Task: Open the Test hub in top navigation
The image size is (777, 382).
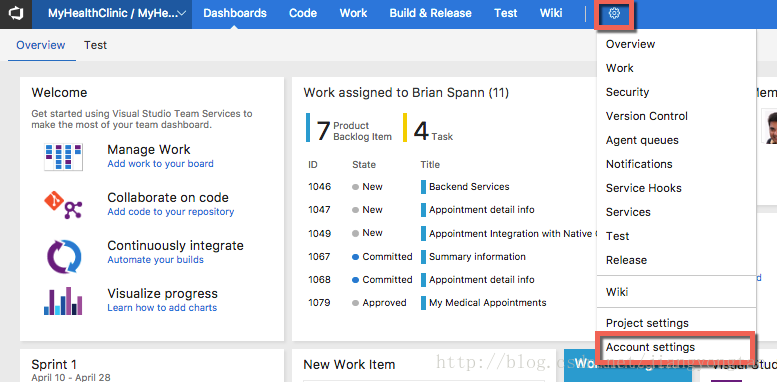Action: pyautogui.click(x=505, y=13)
